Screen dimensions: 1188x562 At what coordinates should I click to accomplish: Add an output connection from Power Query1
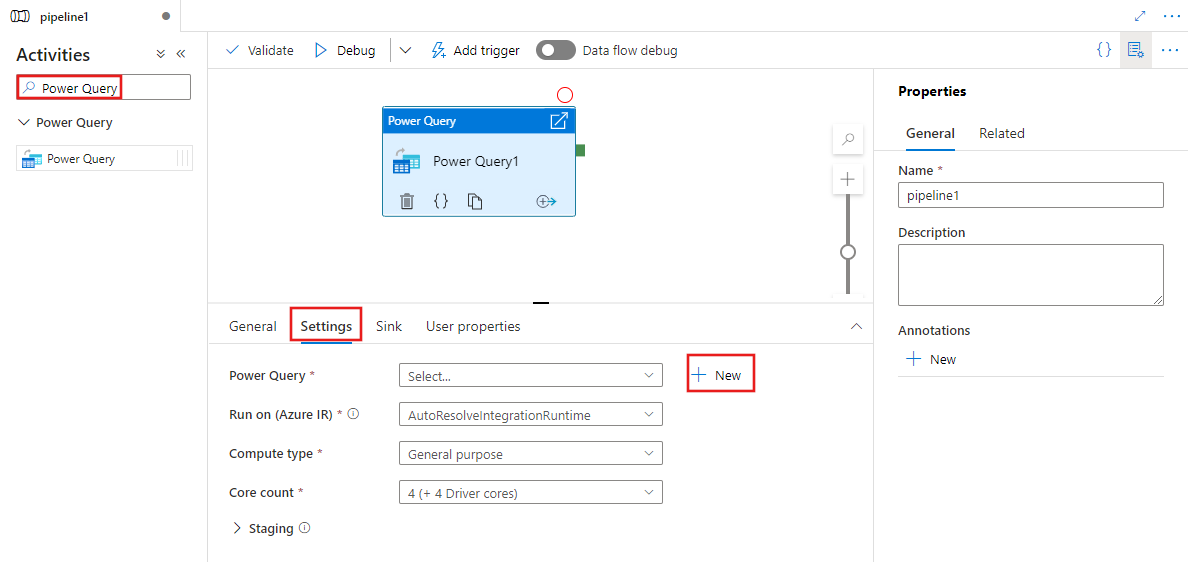point(546,201)
